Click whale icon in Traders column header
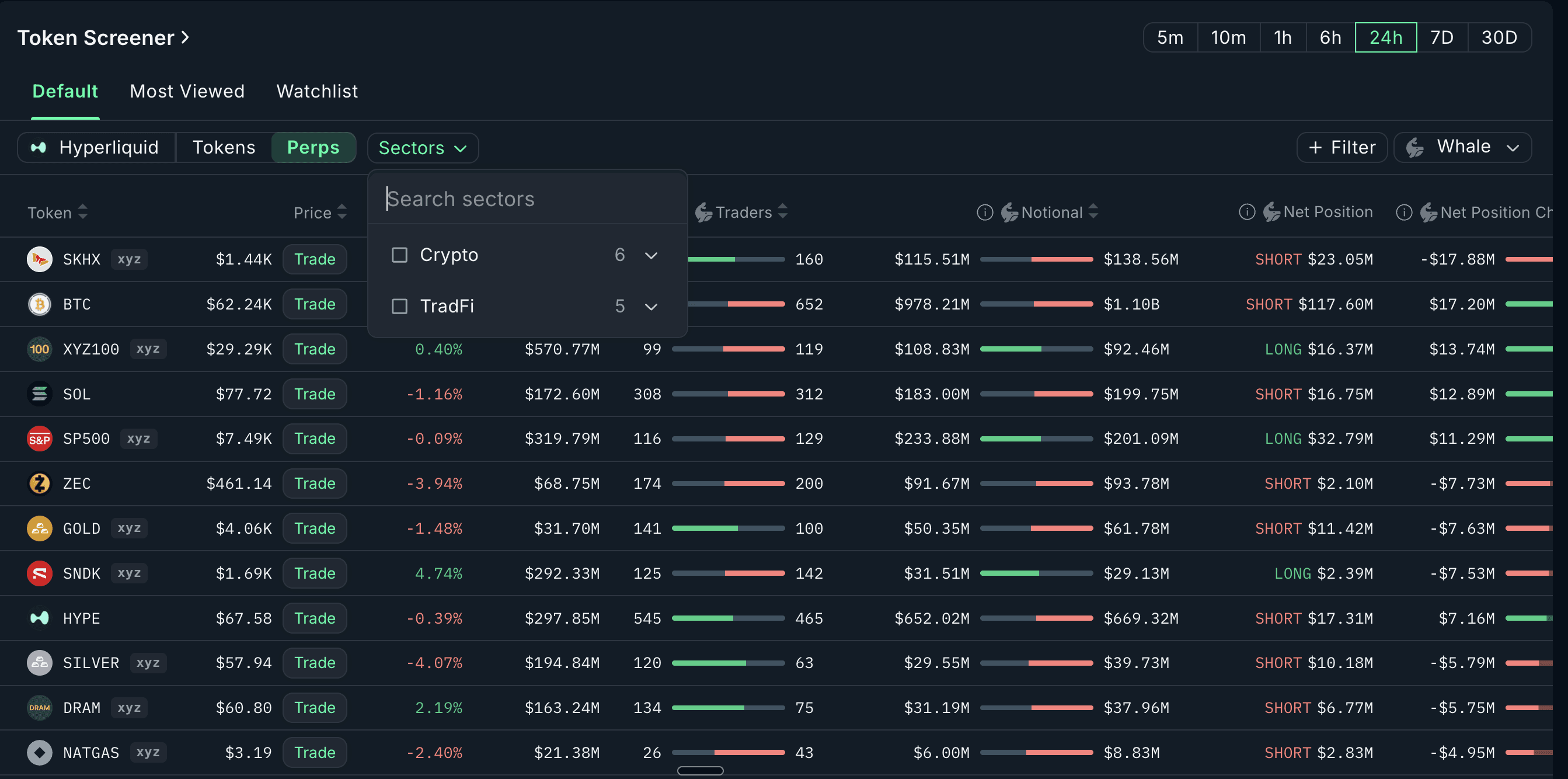Image resolution: width=1568 pixels, height=779 pixels. point(703,212)
